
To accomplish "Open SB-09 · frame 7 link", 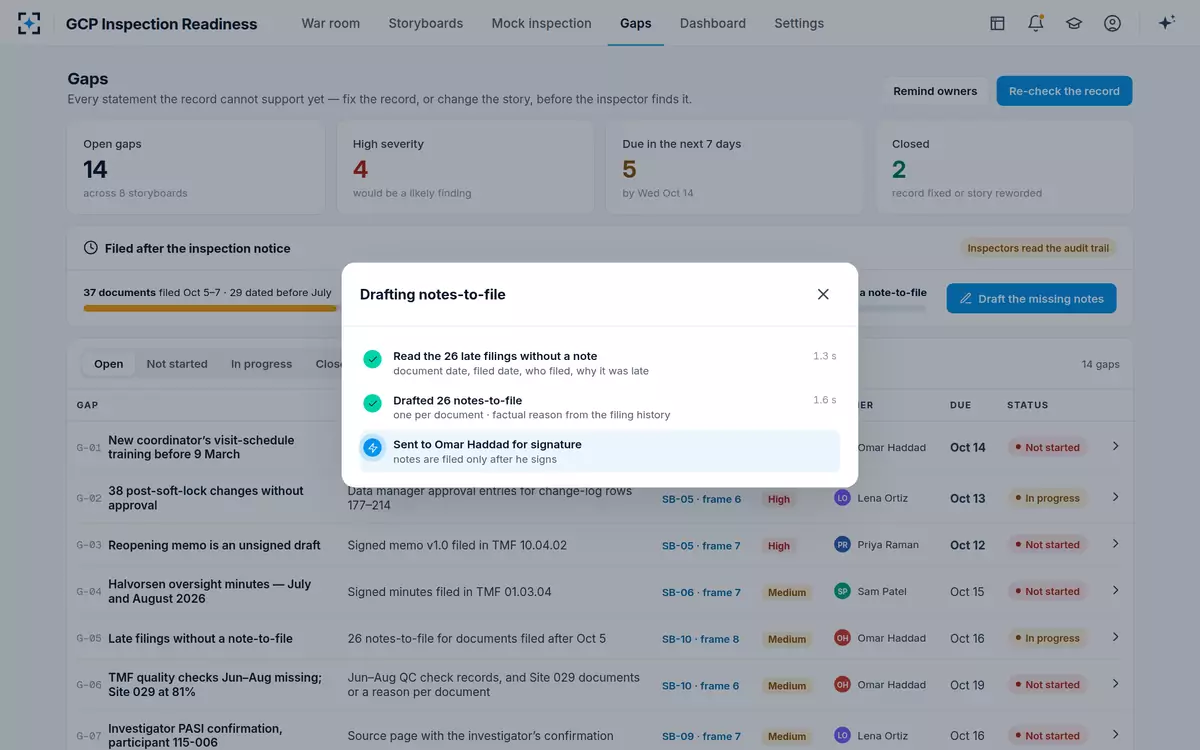I will coord(701,736).
